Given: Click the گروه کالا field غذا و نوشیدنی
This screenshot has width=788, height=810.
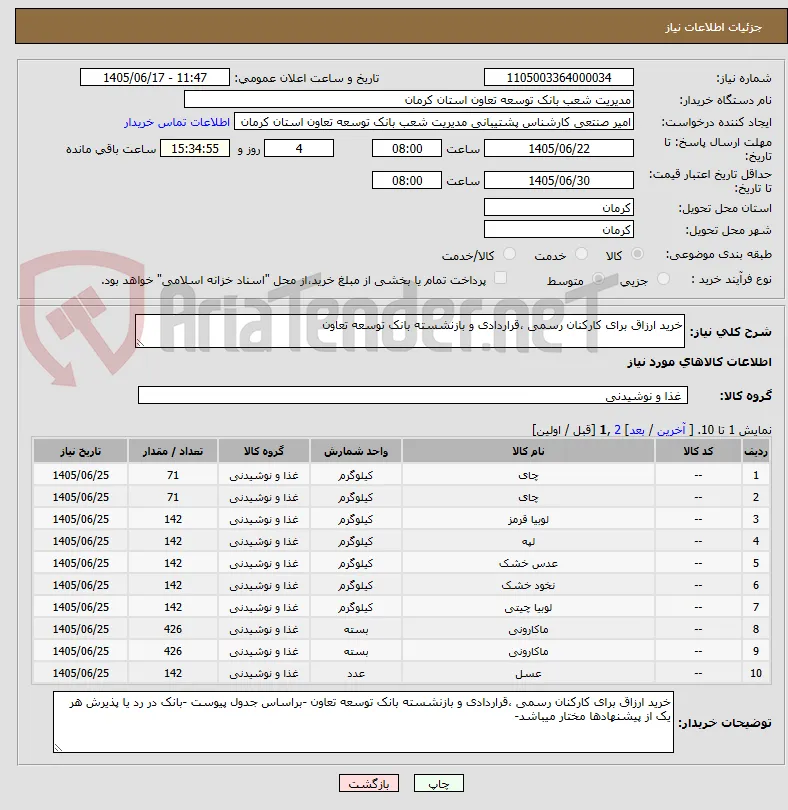Looking at the screenshot, I should (412, 395).
